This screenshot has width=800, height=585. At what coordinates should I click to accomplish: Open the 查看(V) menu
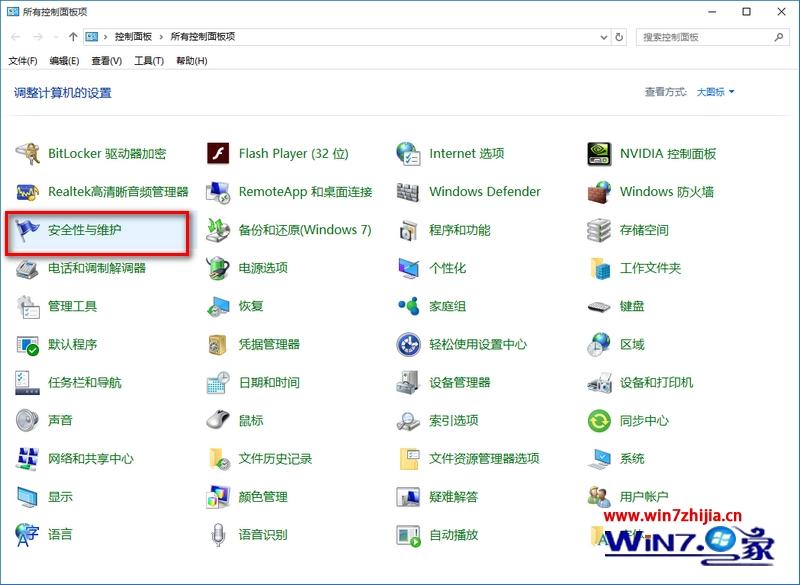click(107, 61)
